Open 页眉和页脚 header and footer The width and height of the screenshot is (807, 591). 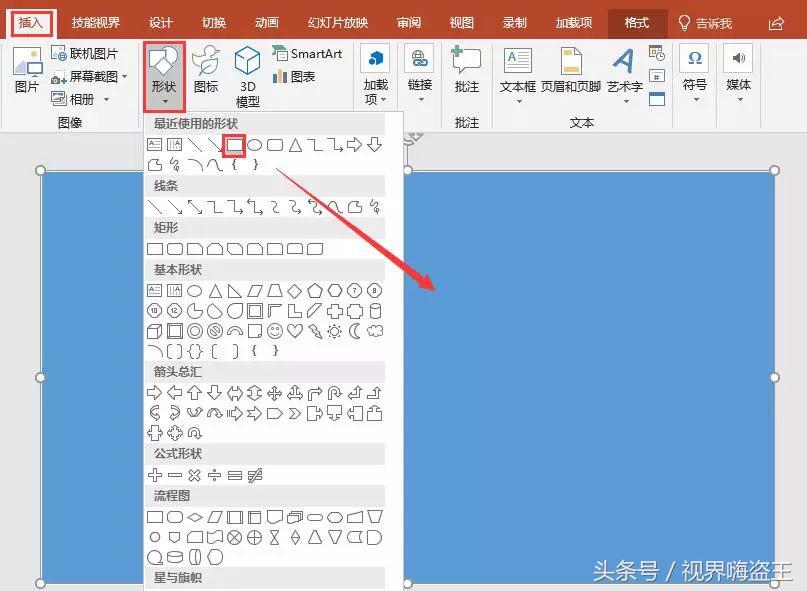tap(571, 70)
